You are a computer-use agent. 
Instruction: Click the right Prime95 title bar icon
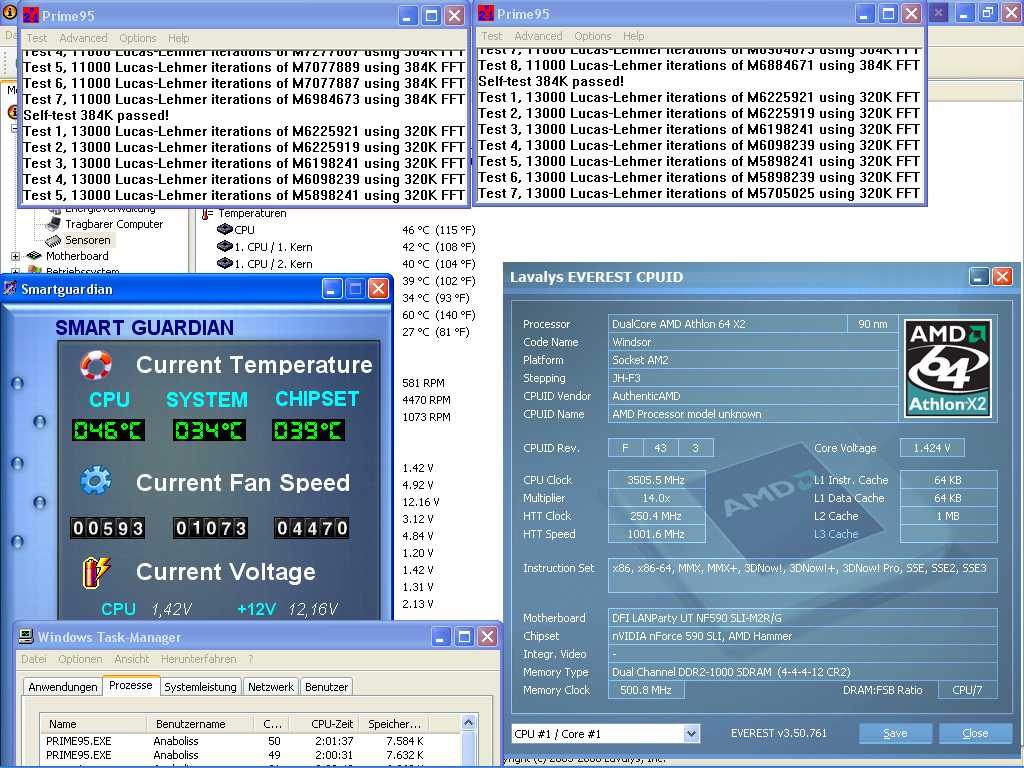(486, 13)
